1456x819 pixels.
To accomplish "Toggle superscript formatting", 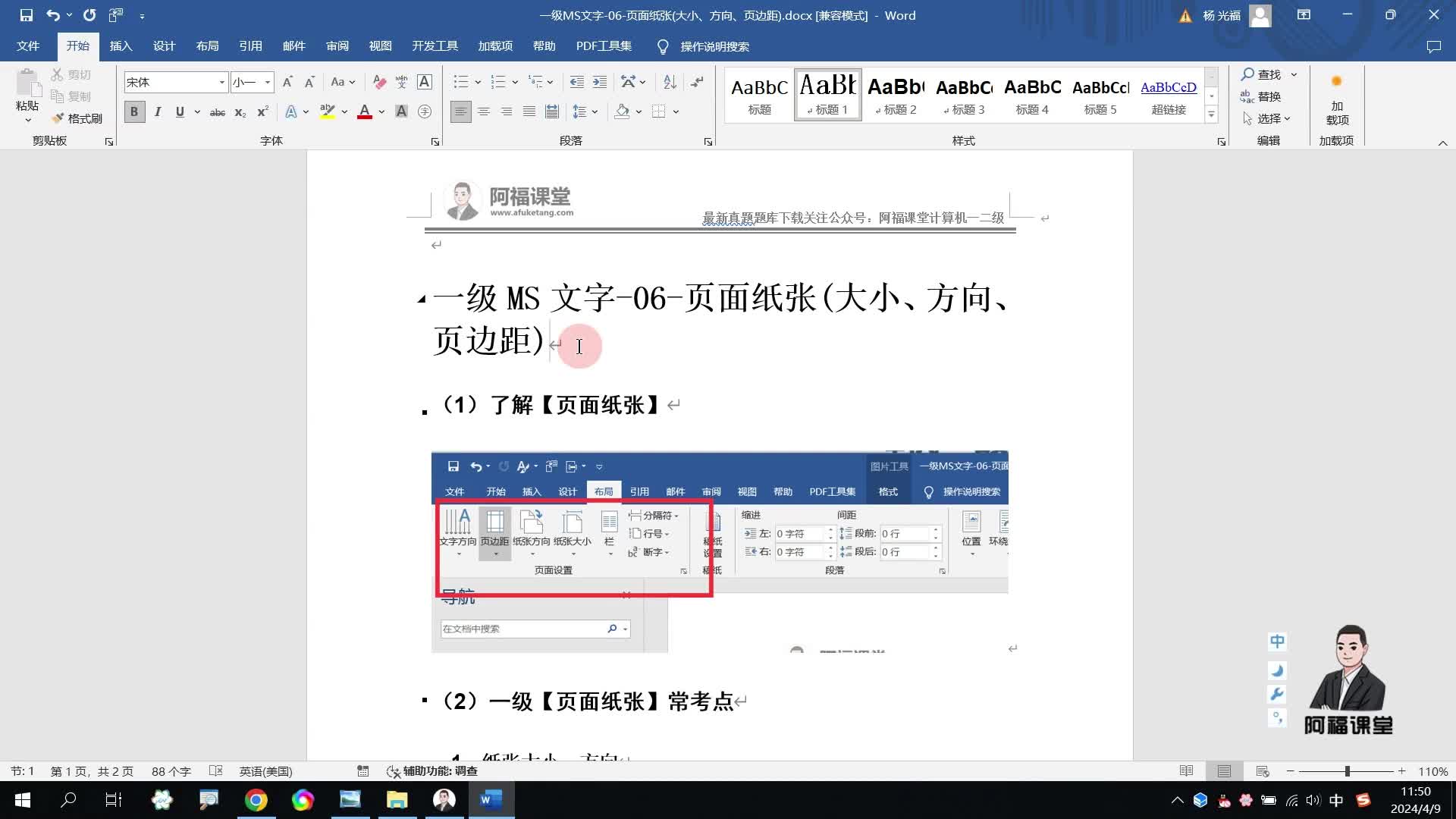I will pyautogui.click(x=262, y=111).
